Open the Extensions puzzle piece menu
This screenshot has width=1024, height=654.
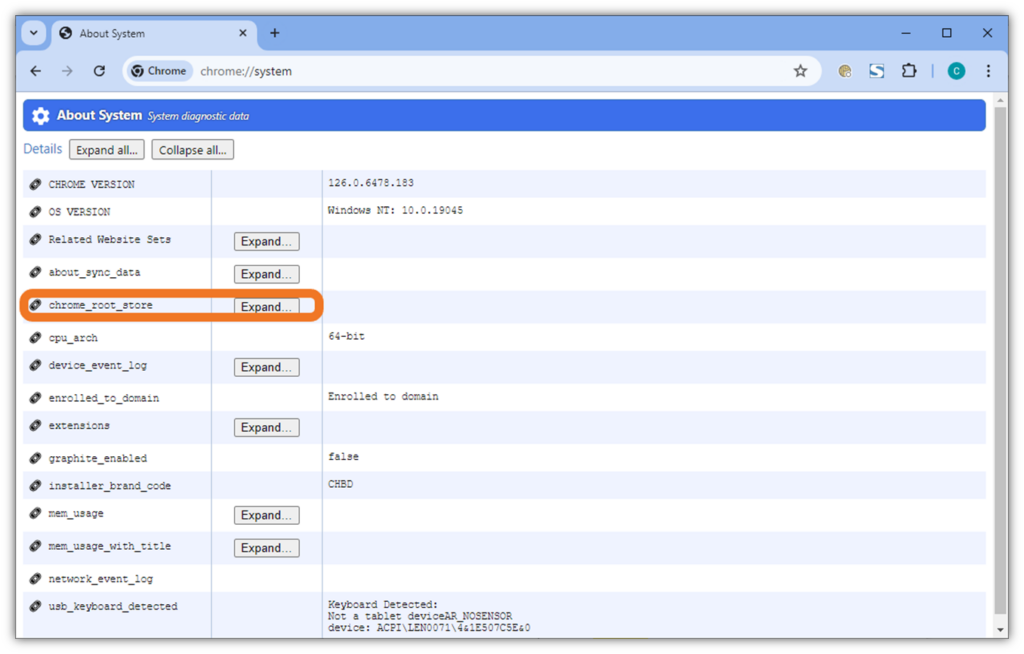pos(909,71)
